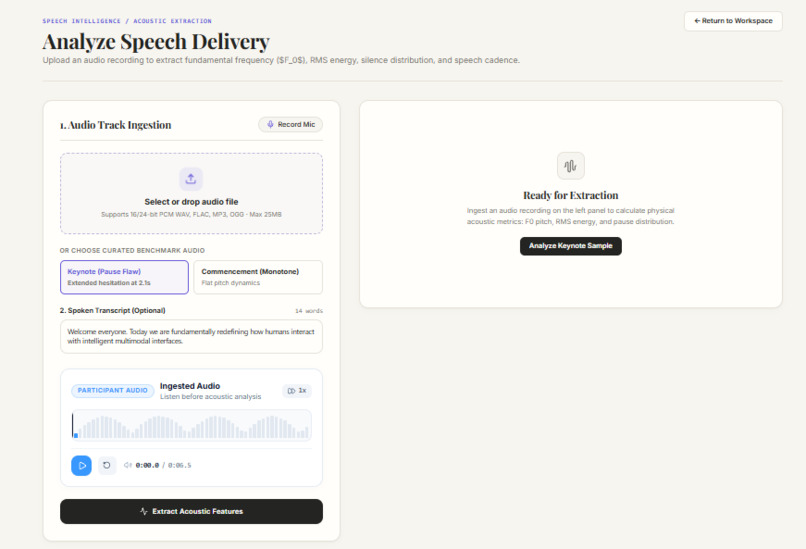806x549 pixels.
Task: Click 'OR CHOOSE CURATED BENCHMARK AUDIO' label
Action: point(132,250)
